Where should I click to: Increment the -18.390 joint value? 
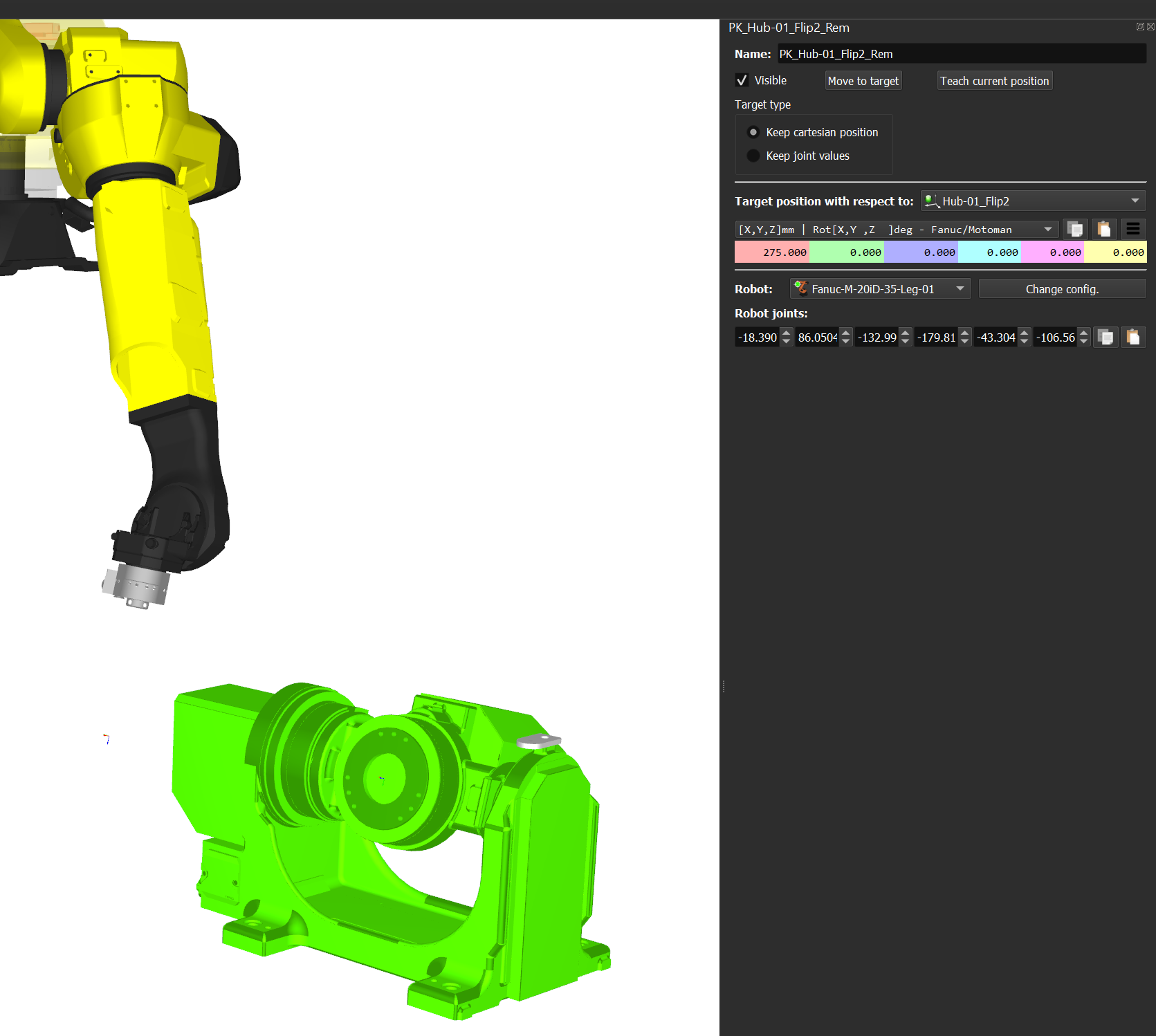786,333
